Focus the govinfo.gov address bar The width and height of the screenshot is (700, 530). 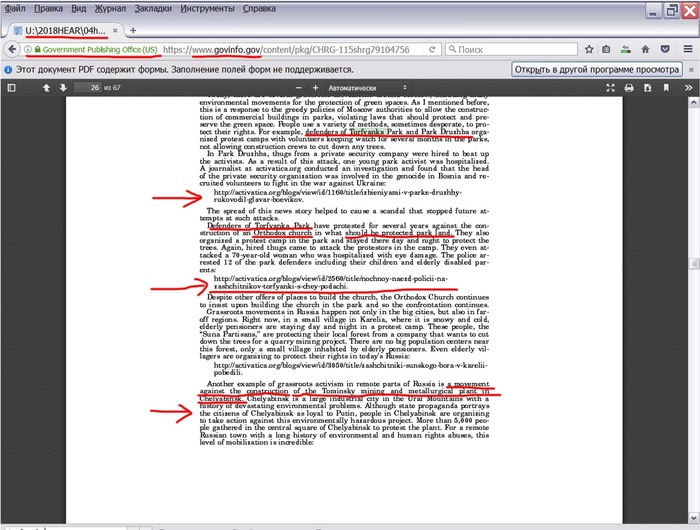[286, 50]
